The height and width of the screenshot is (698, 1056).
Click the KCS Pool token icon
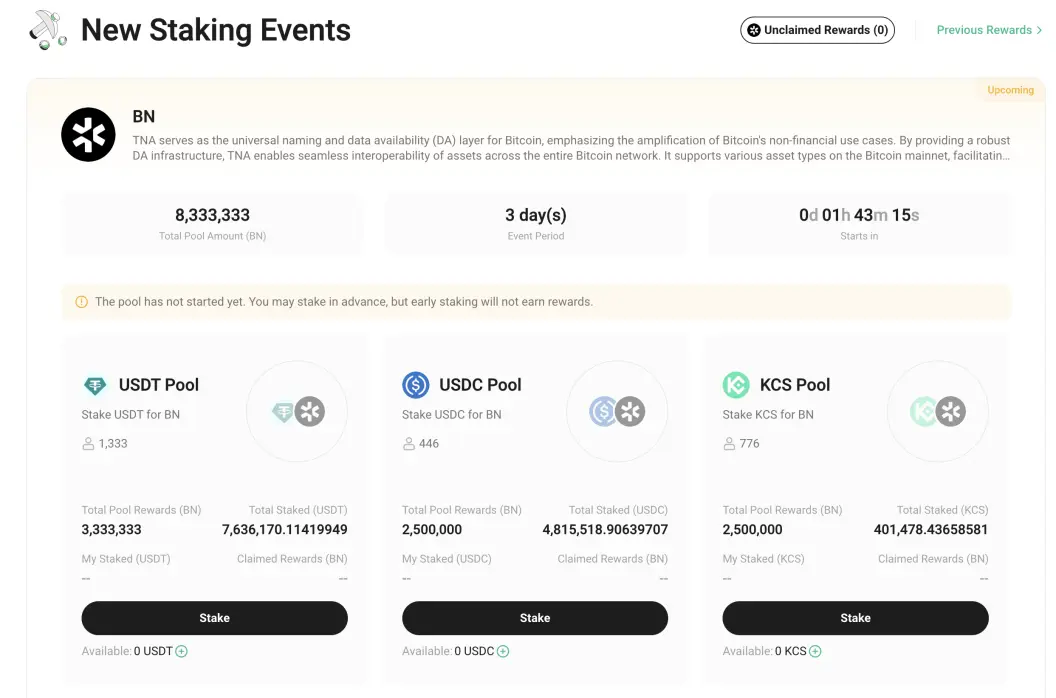click(736, 385)
